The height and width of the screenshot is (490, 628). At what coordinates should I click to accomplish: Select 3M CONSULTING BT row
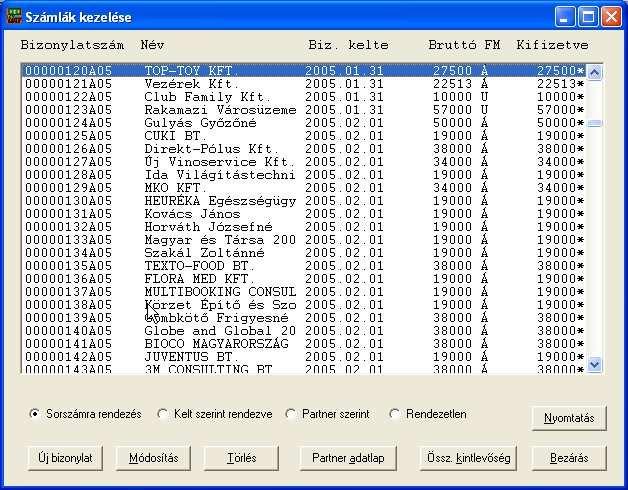(304, 369)
